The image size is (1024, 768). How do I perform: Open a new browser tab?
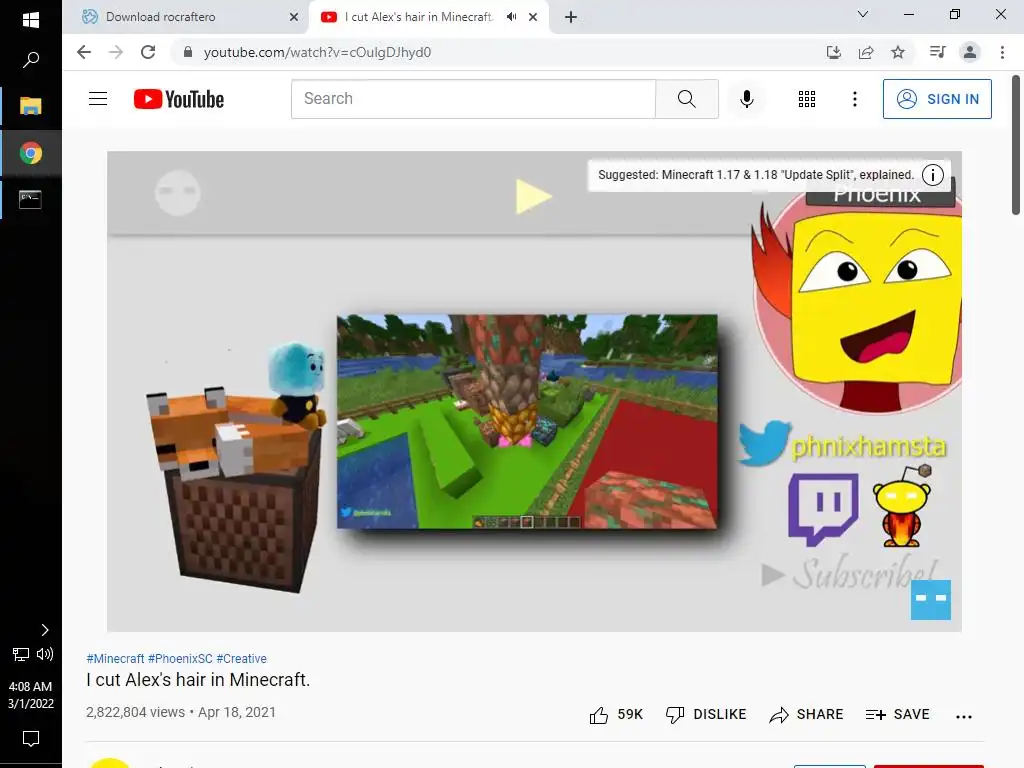[571, 17]
